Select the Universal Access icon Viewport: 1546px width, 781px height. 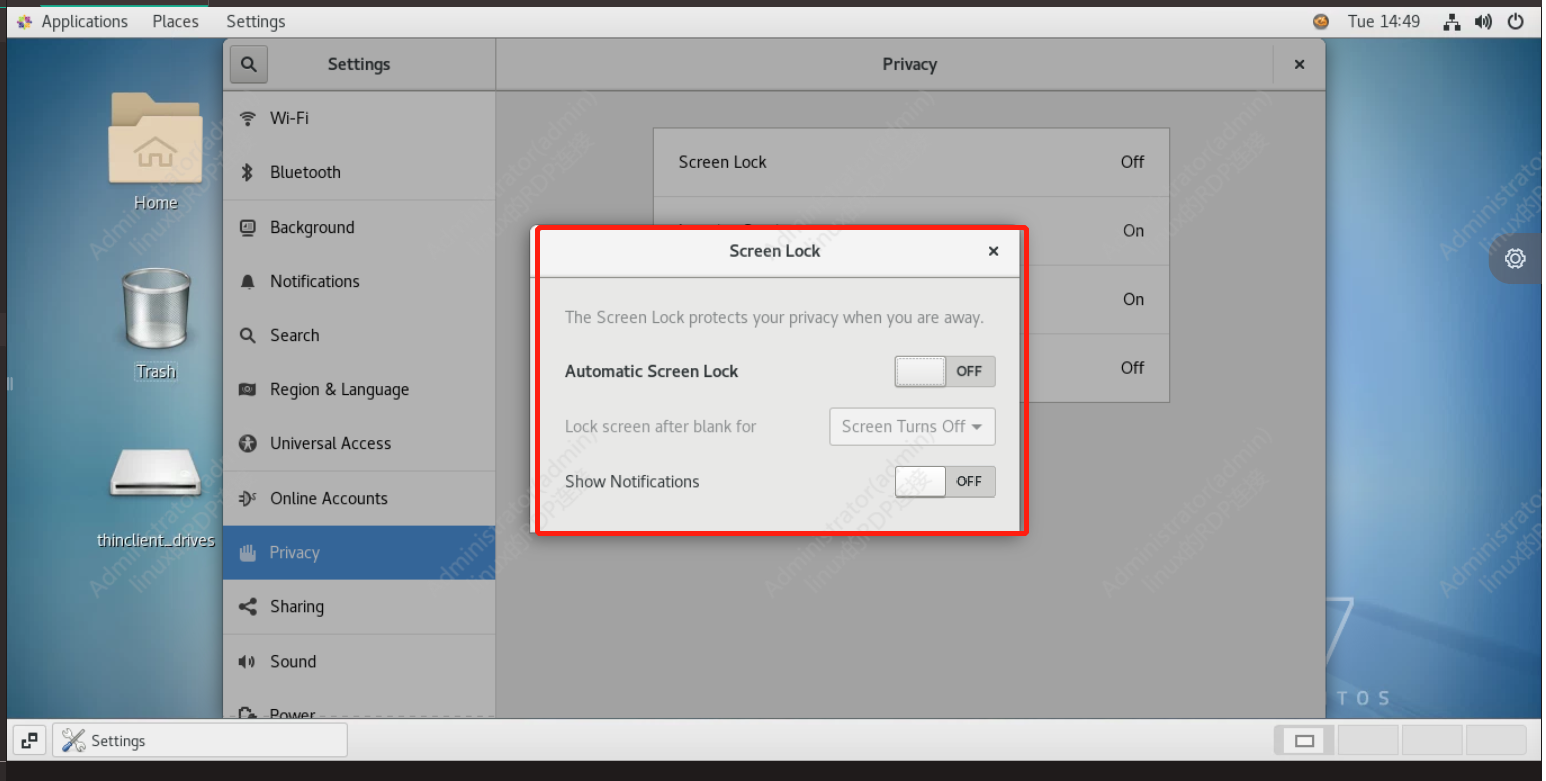click(x=247, y=443)
